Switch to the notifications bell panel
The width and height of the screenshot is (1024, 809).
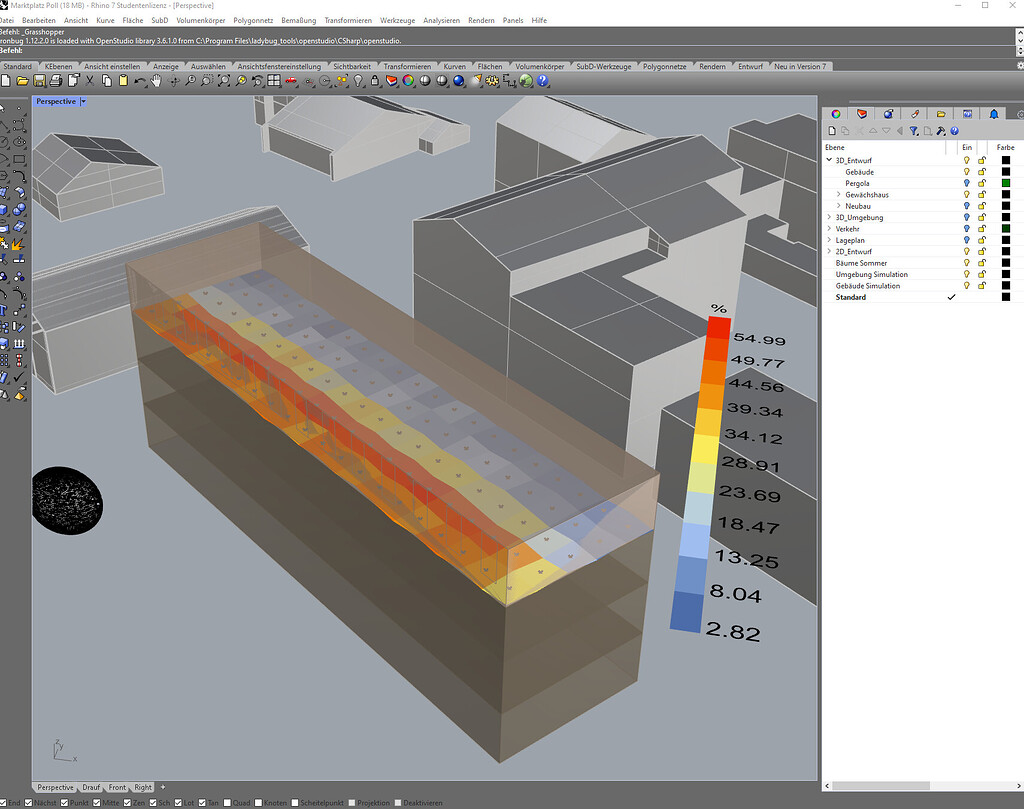click(x=994, y=113)
